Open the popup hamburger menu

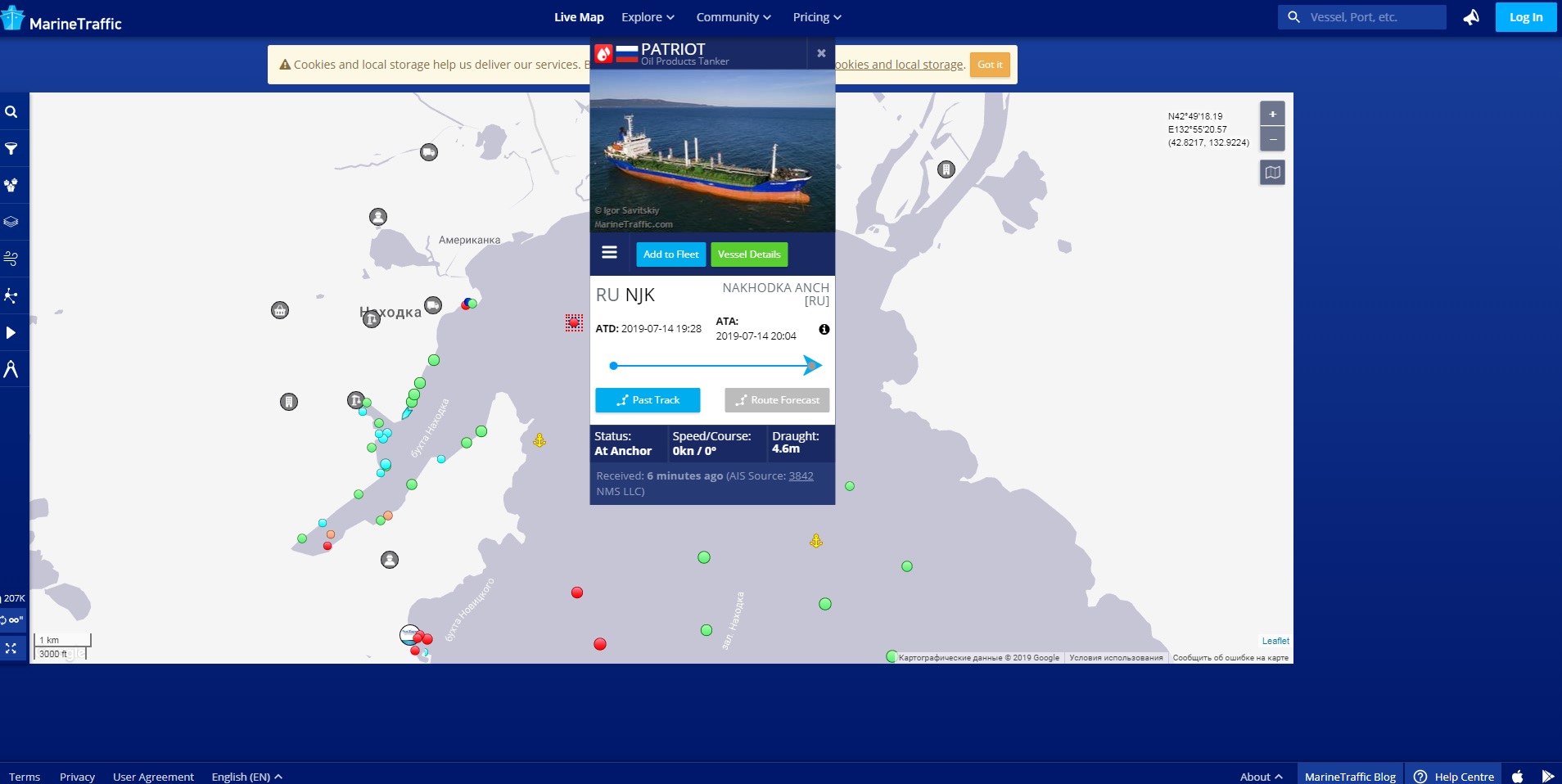[609, 253]
